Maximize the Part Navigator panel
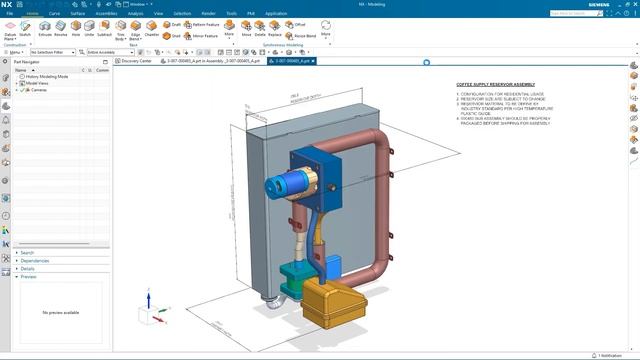This screenshot has width=640, height=360. click(x=105, y=62)
